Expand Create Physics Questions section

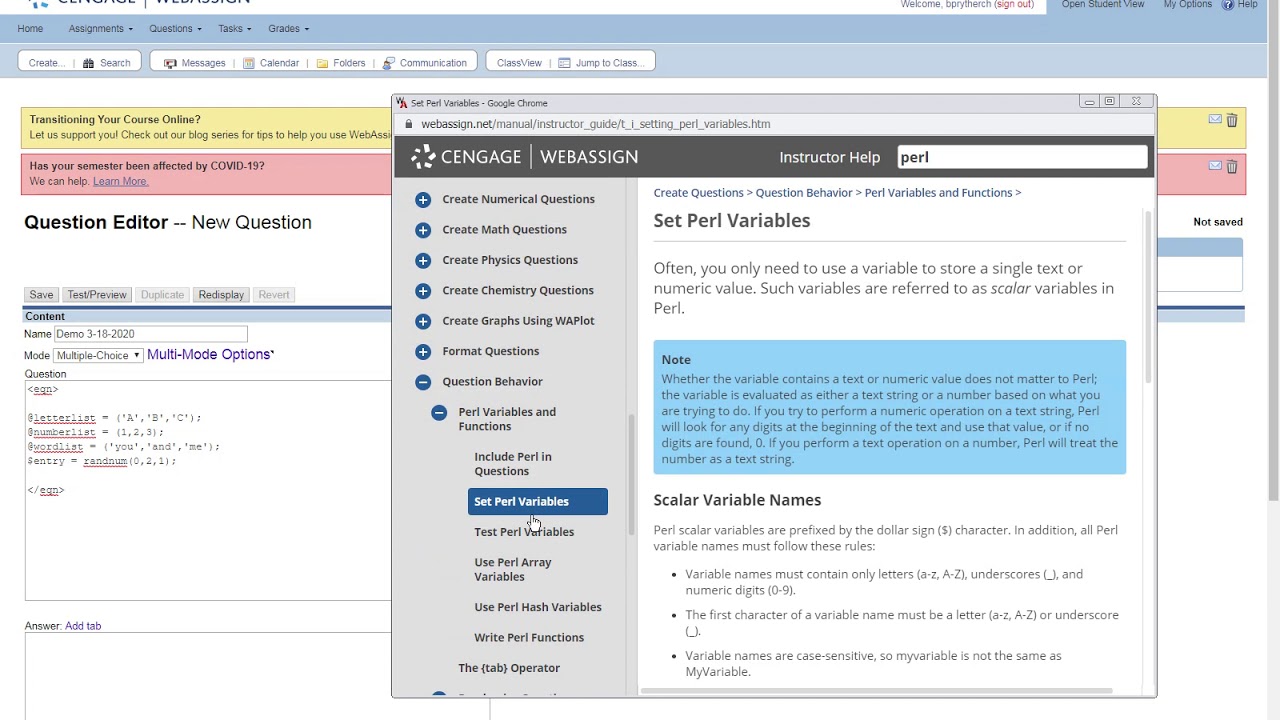[x=423, y=260]
